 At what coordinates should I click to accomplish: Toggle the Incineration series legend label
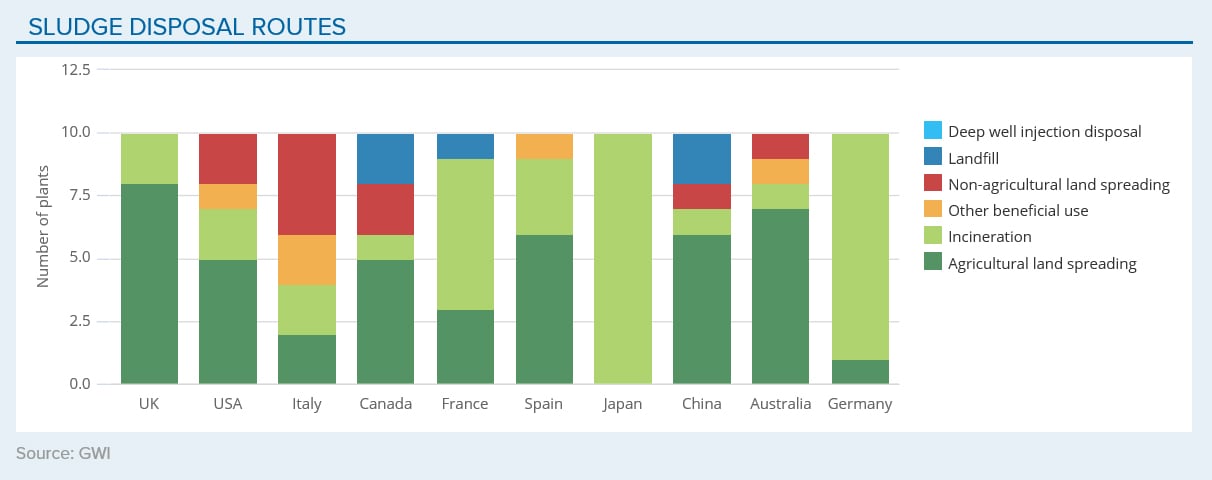pyautogui.click(x=989, y=237)
